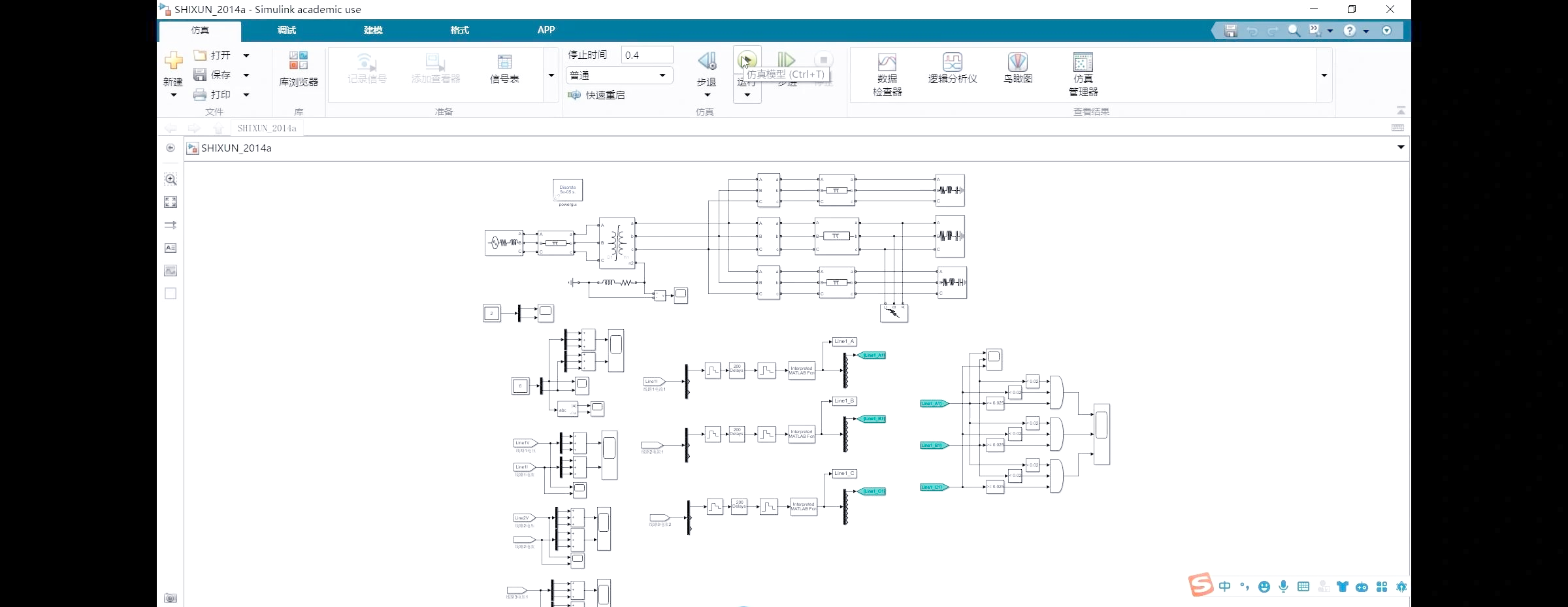Expand the 打开 dropdown arrow
Viewport: 1568px width, 607px height.
click(246, 56)
